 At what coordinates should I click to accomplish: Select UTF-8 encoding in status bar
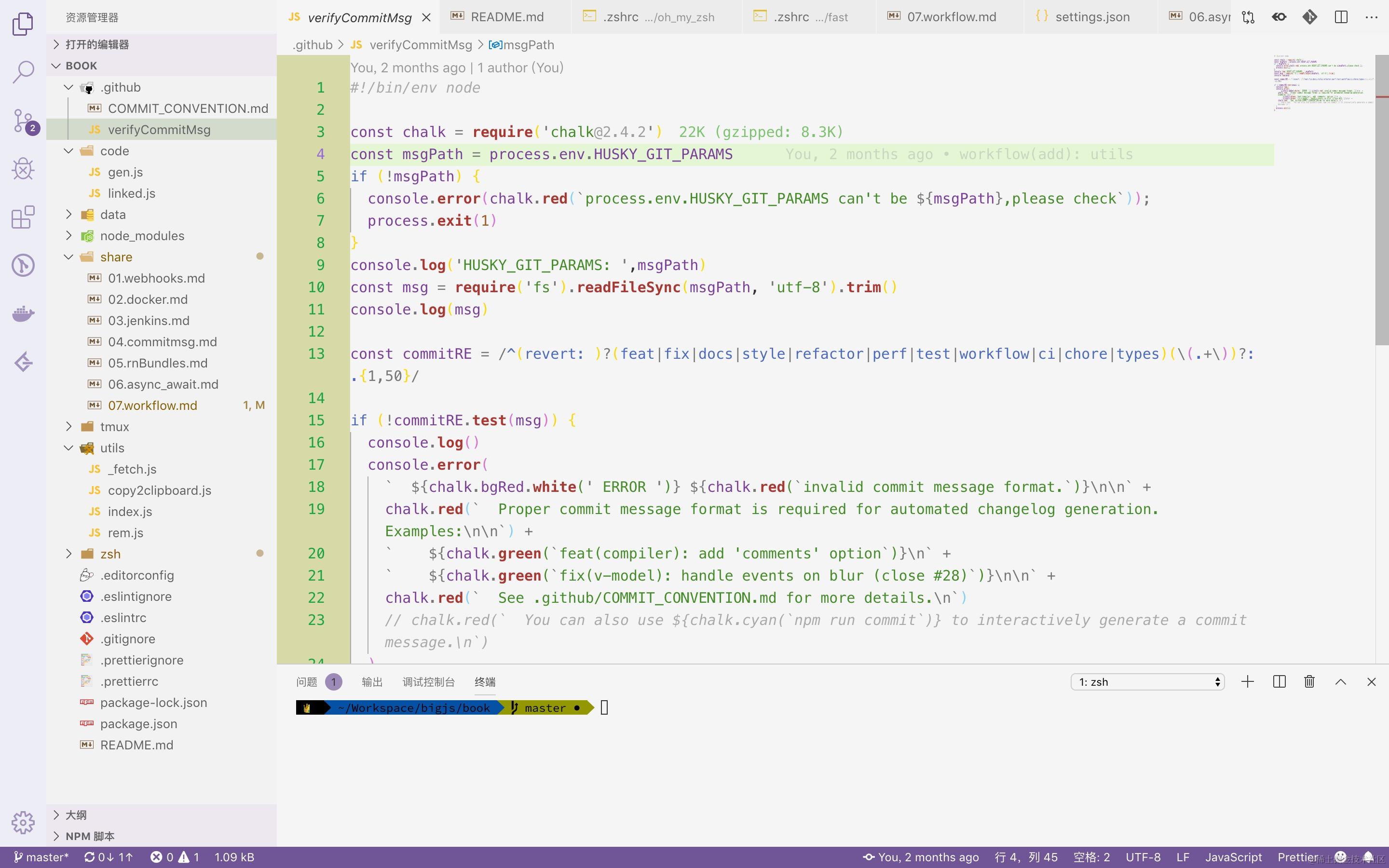pos(1144,856)
